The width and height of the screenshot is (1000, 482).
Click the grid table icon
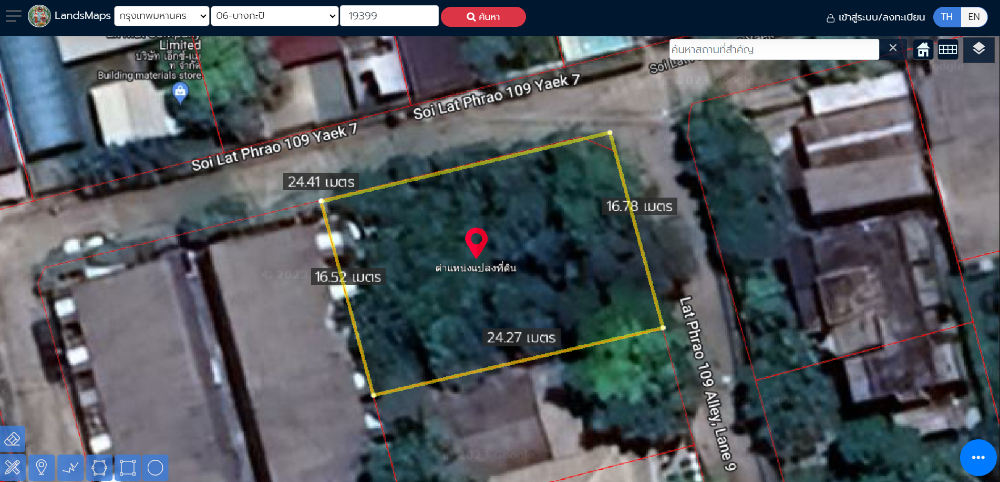point(947,49)
